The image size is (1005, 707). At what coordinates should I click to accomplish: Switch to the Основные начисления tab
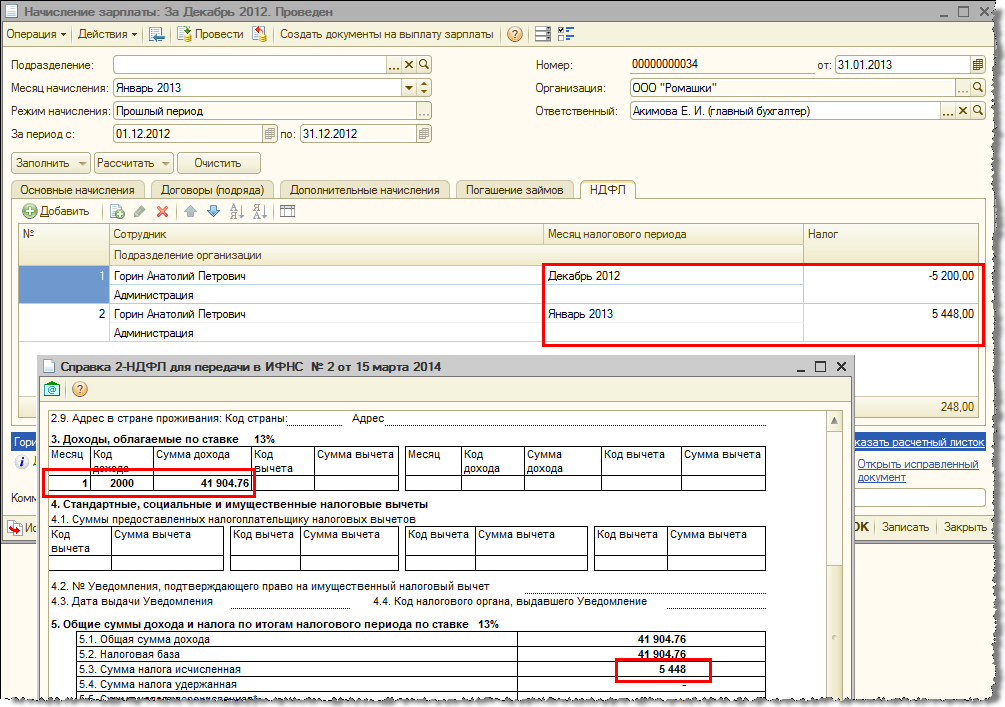coord(78,190)
